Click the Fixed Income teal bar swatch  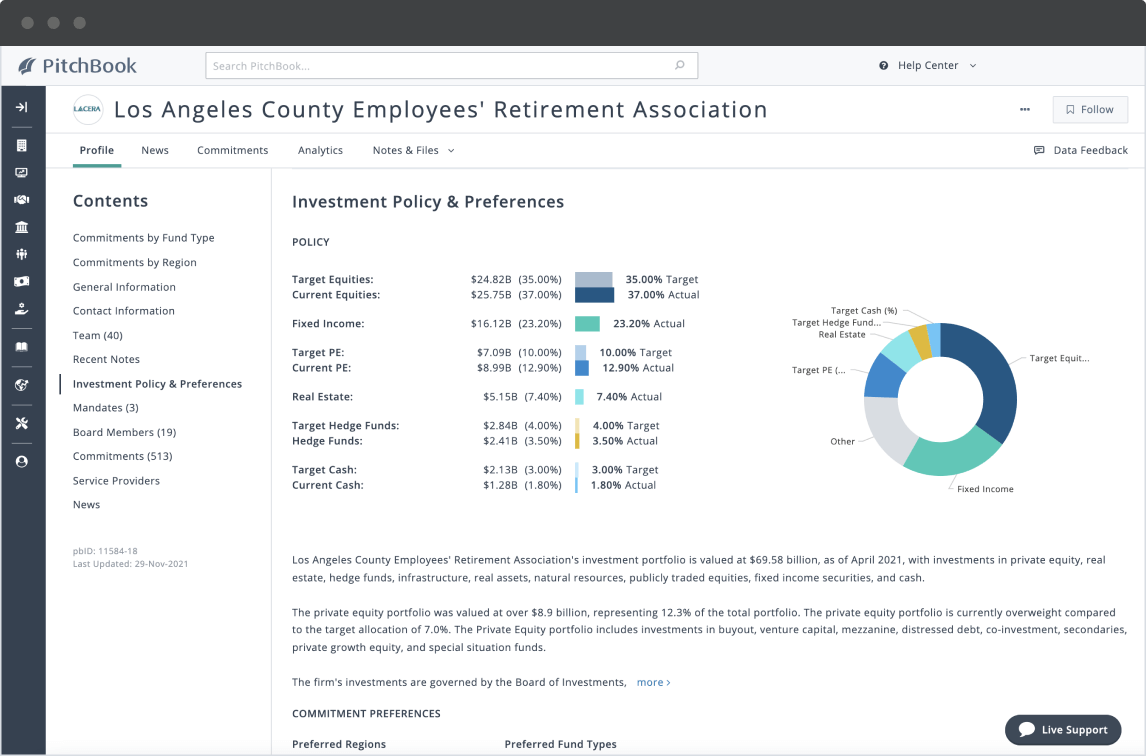588,323
